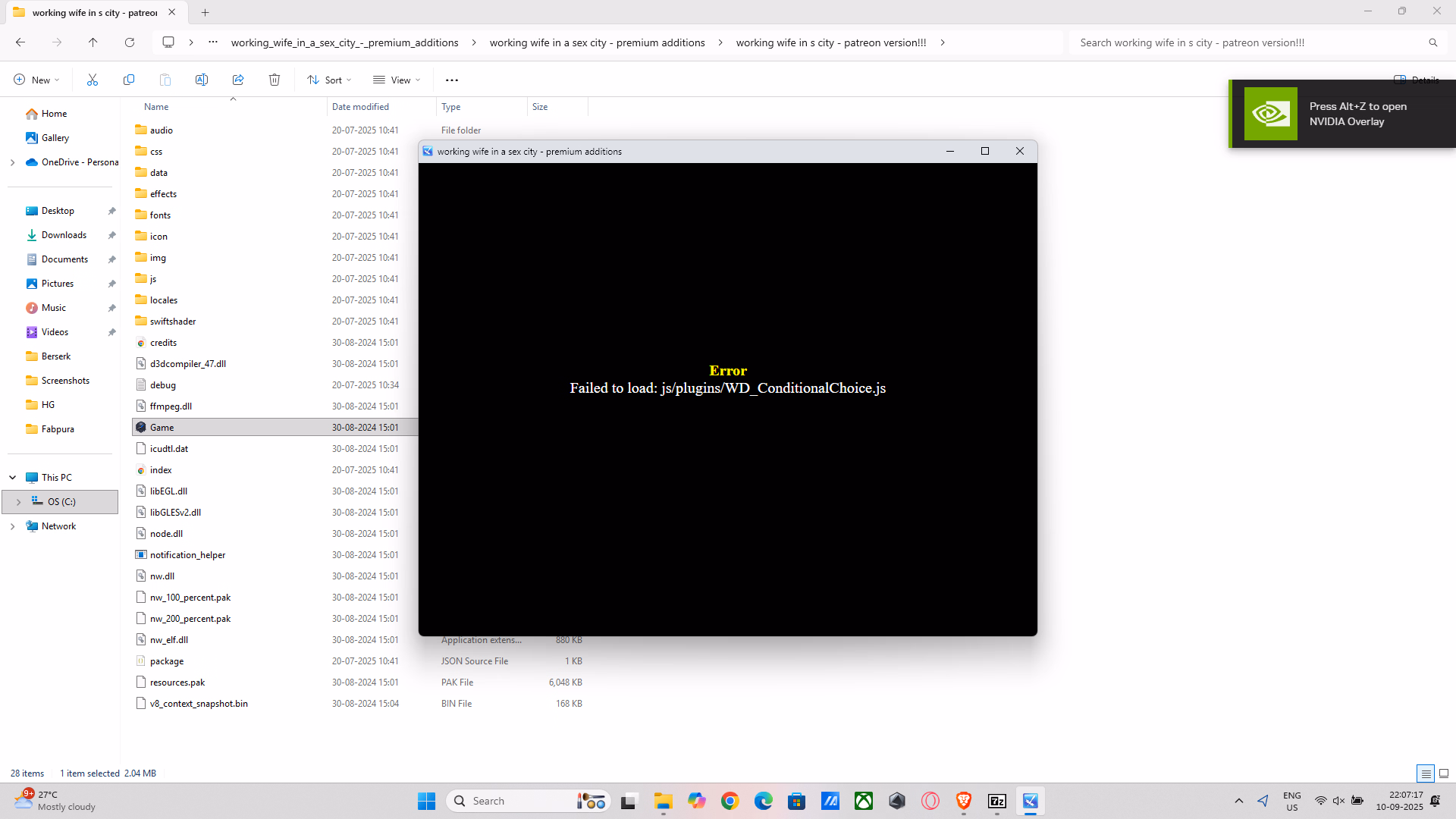Viewport: 1456px width, 819px height.
Task: Click the Cut scissors icon in toolbar
Action: pyautogui.click(x=93, y=80)
